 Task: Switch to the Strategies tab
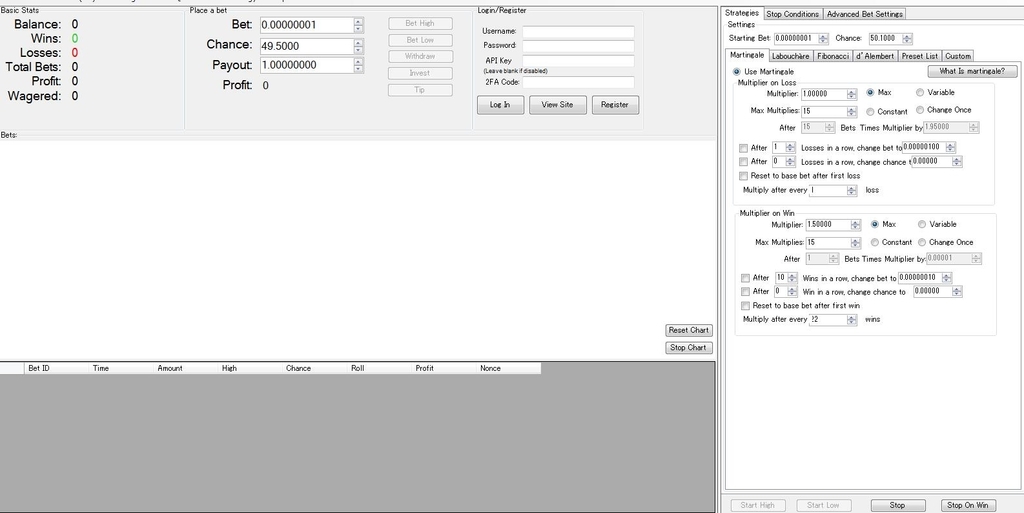[x=742, y=13]
